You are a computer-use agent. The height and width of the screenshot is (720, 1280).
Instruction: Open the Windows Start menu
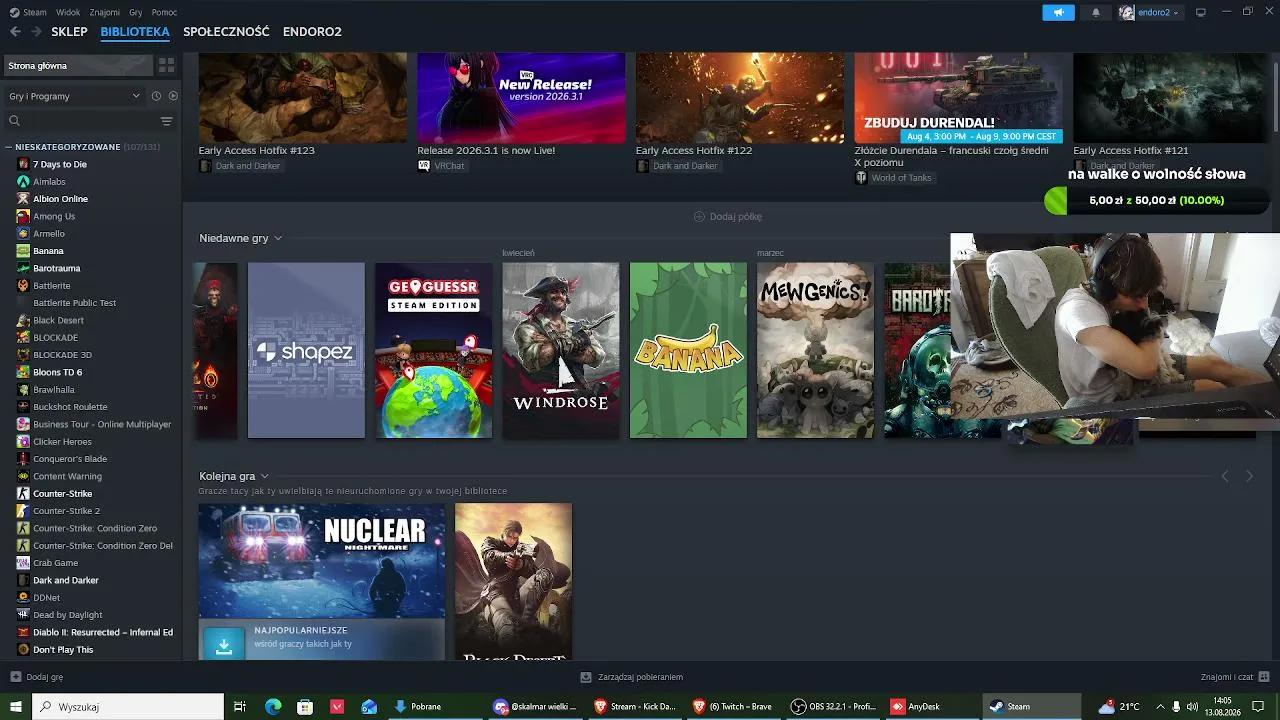[16, 706]
